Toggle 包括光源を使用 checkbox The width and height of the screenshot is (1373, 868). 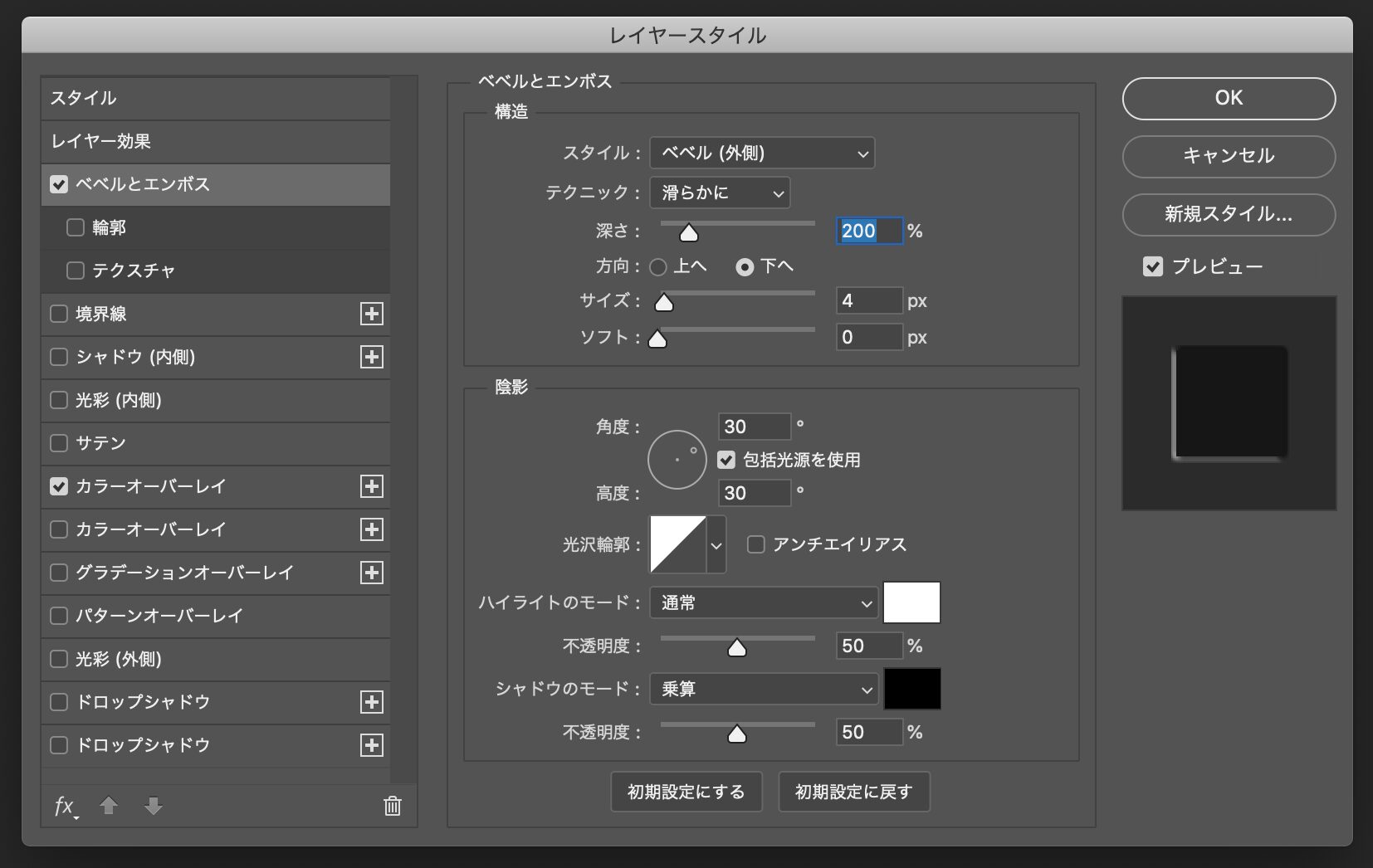coord(726,460)
